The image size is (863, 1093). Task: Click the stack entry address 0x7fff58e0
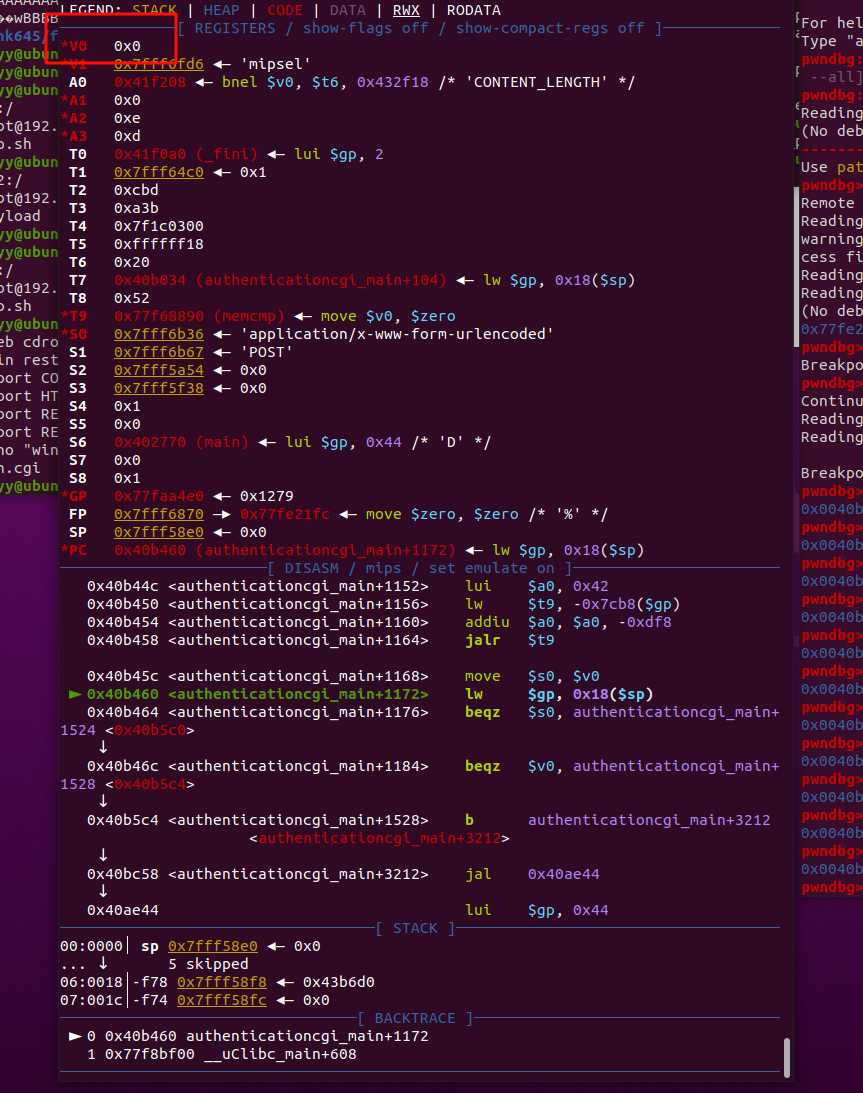point(213,947)
